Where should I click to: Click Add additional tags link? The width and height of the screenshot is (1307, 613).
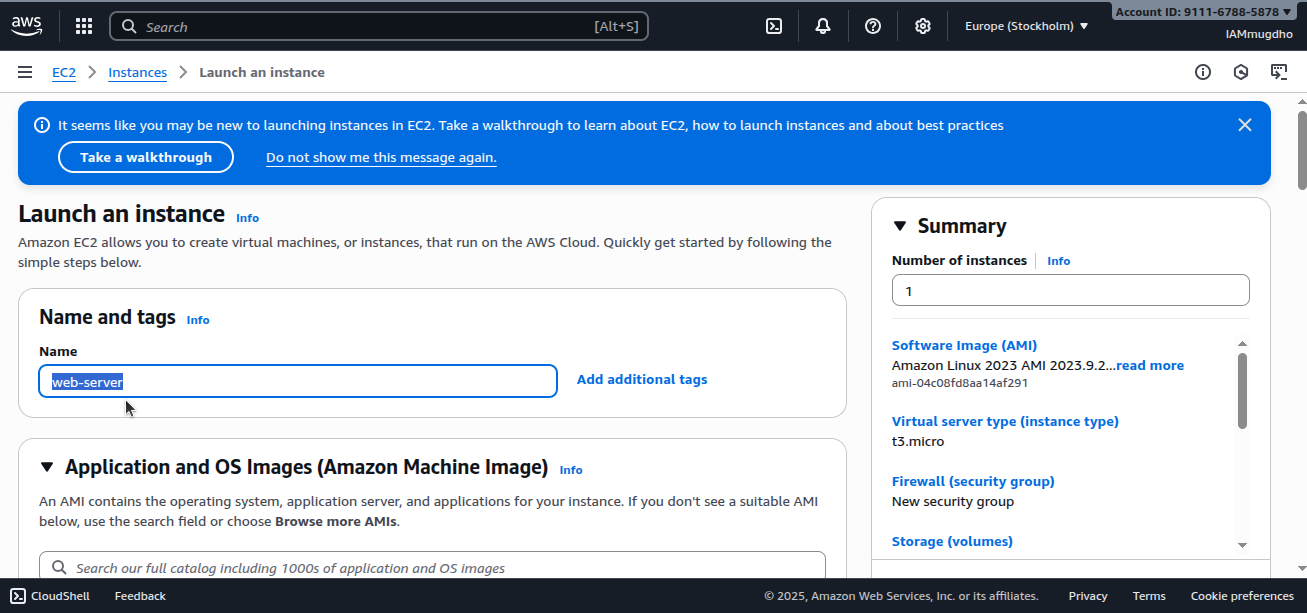tap(642, 380)
